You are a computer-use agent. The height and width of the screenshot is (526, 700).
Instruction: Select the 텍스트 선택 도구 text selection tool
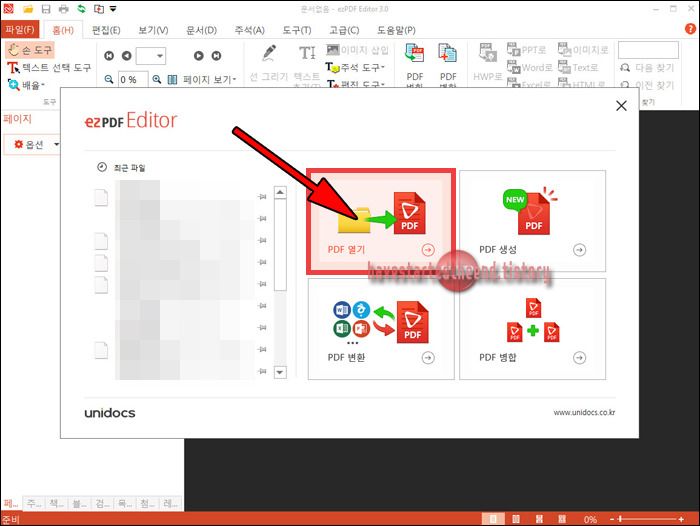pyautogui.click(x=49, y=68)
